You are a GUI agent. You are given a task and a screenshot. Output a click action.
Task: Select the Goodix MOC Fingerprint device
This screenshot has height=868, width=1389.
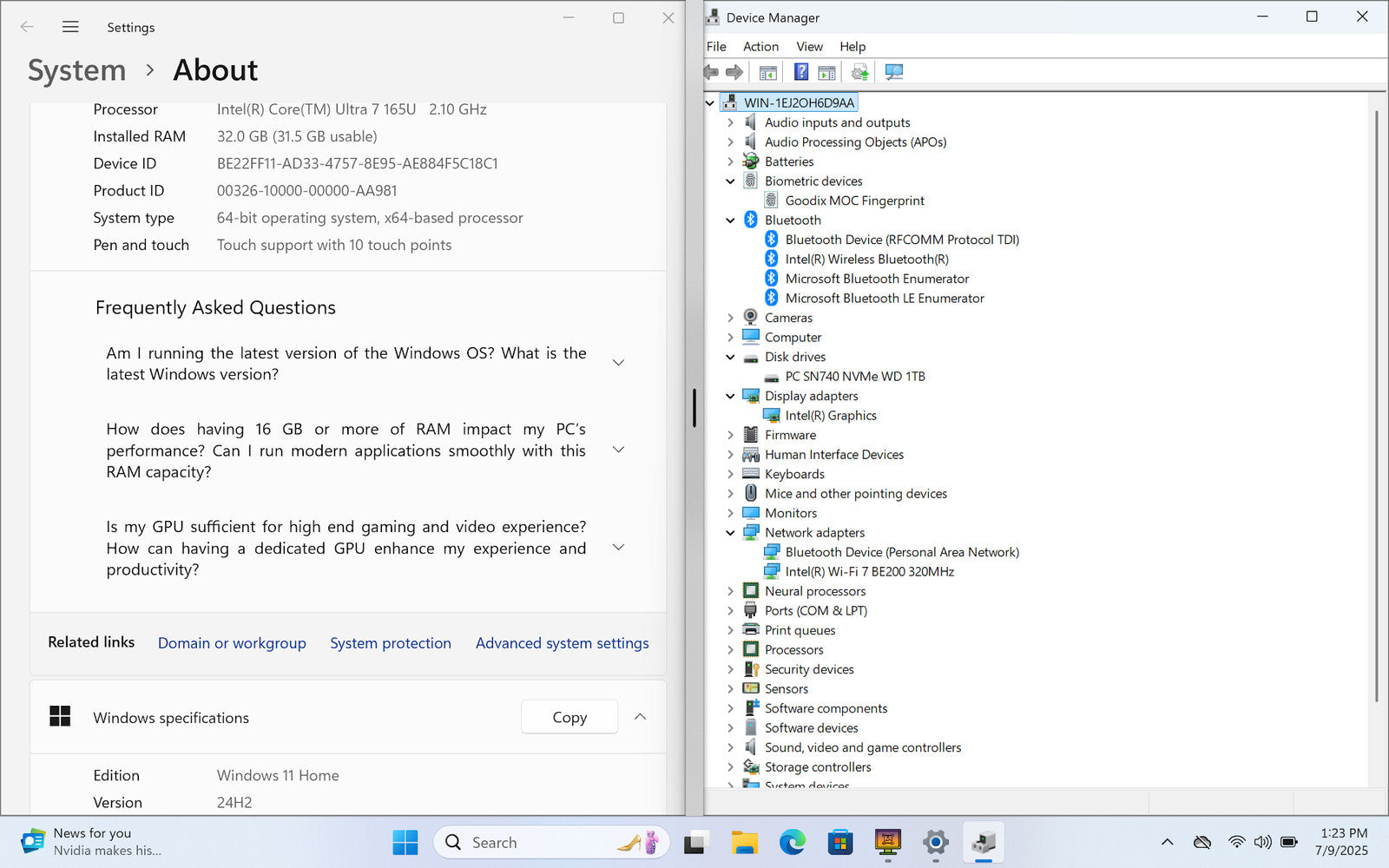854,201
